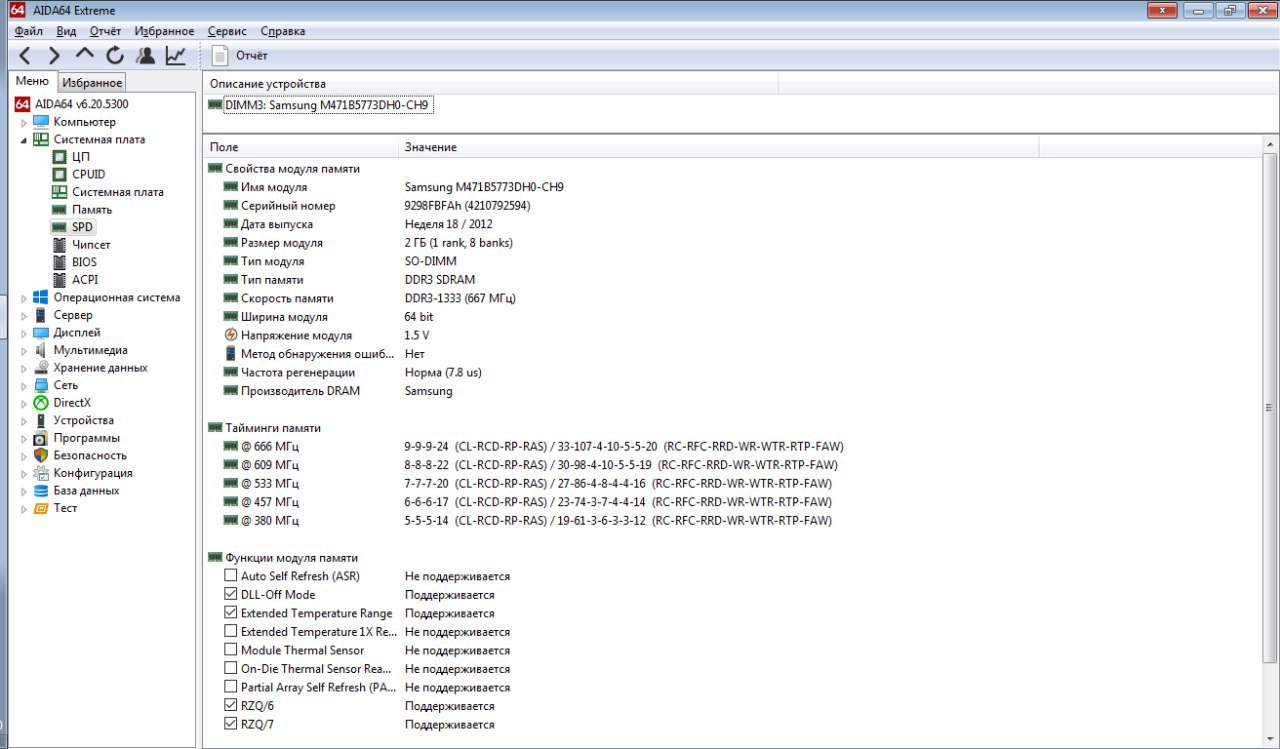Open the graph chart toolbar icon
This screenshot has width=1280, height=749.
tap(176, 56)
